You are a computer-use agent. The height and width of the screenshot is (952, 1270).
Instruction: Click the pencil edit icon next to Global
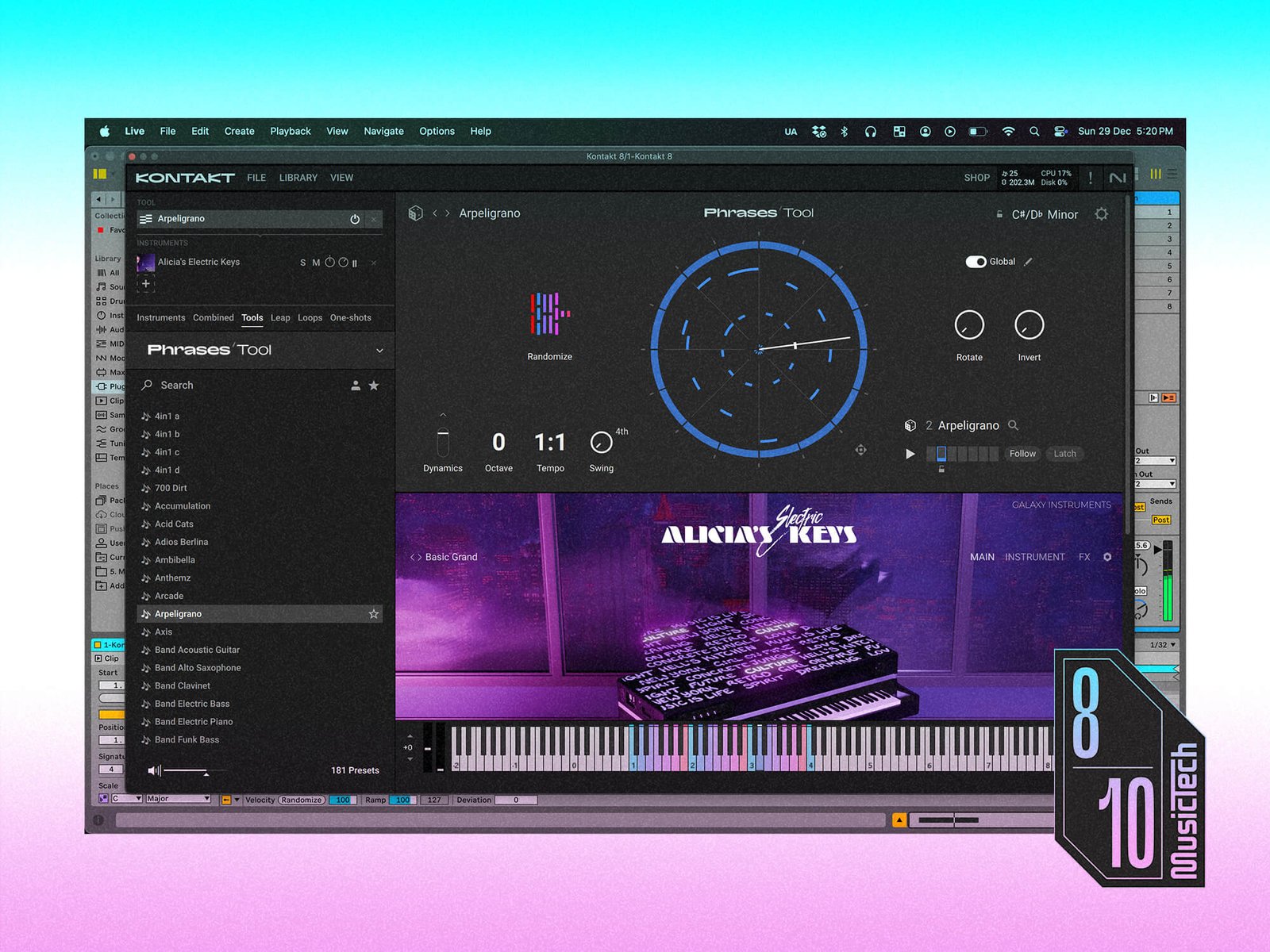click(1029, 261)
